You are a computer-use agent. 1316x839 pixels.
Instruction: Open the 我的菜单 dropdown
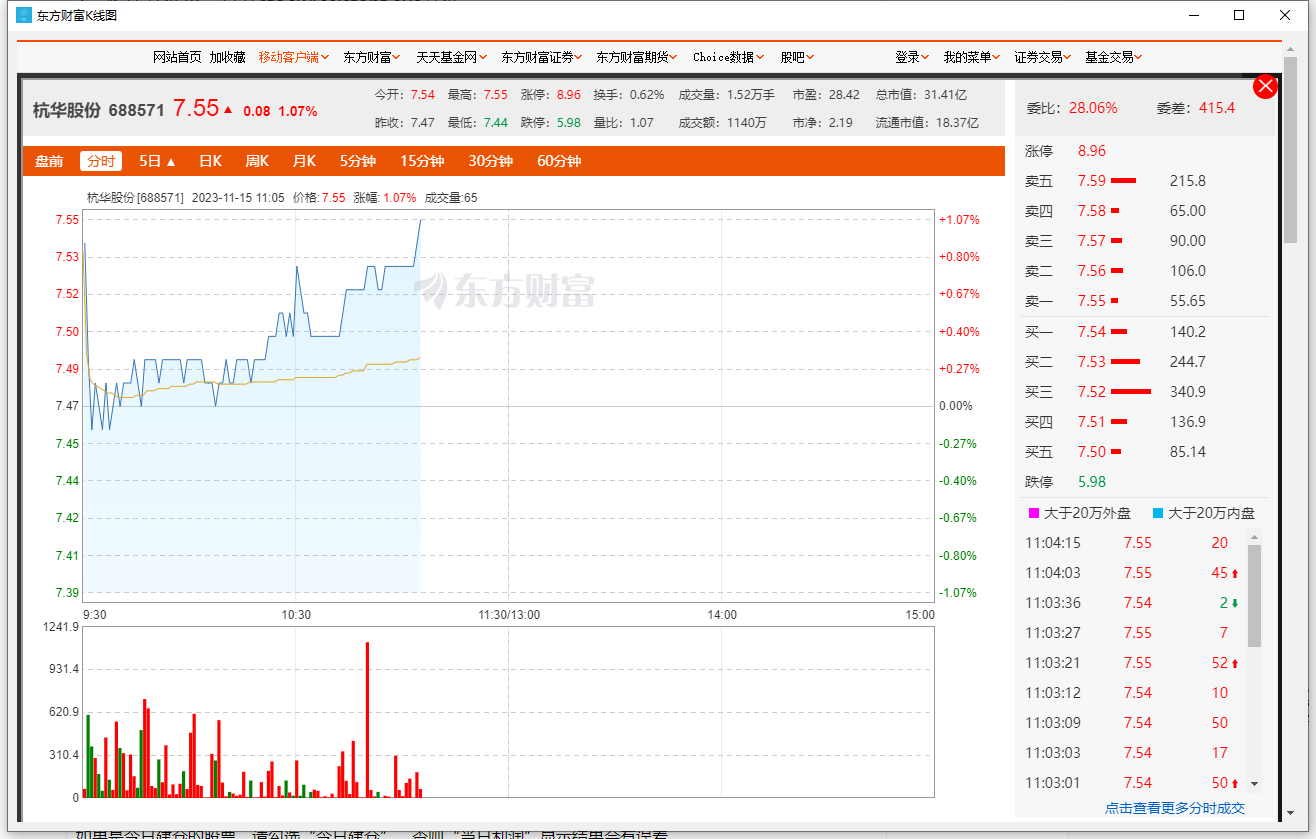point(972,57)
